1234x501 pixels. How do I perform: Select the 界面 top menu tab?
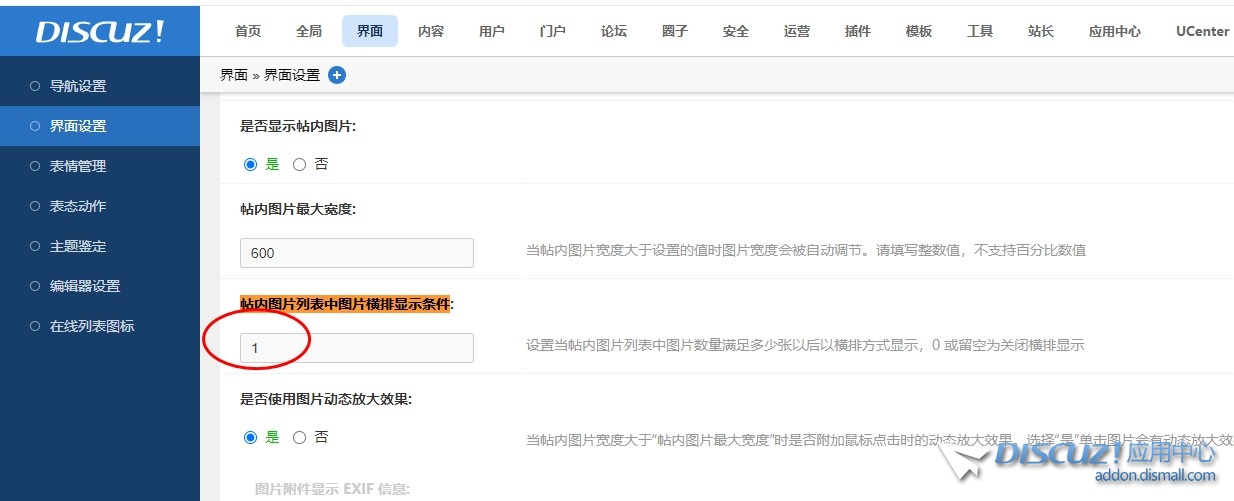pos(370,31)
